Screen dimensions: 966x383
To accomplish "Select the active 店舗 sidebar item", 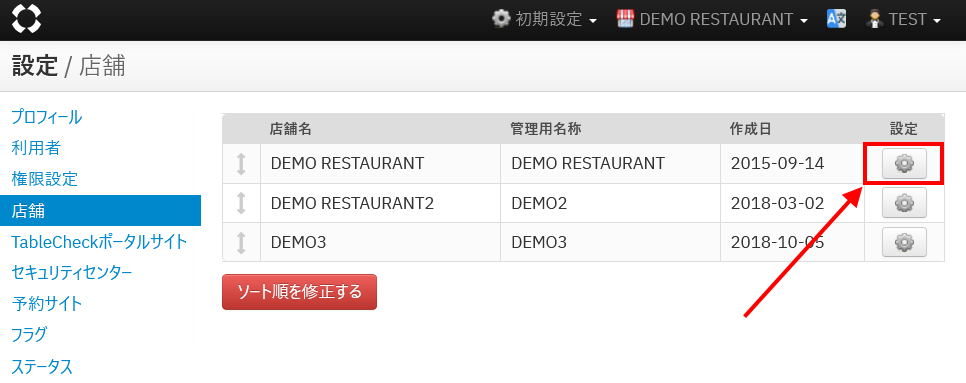I will 100,211.
